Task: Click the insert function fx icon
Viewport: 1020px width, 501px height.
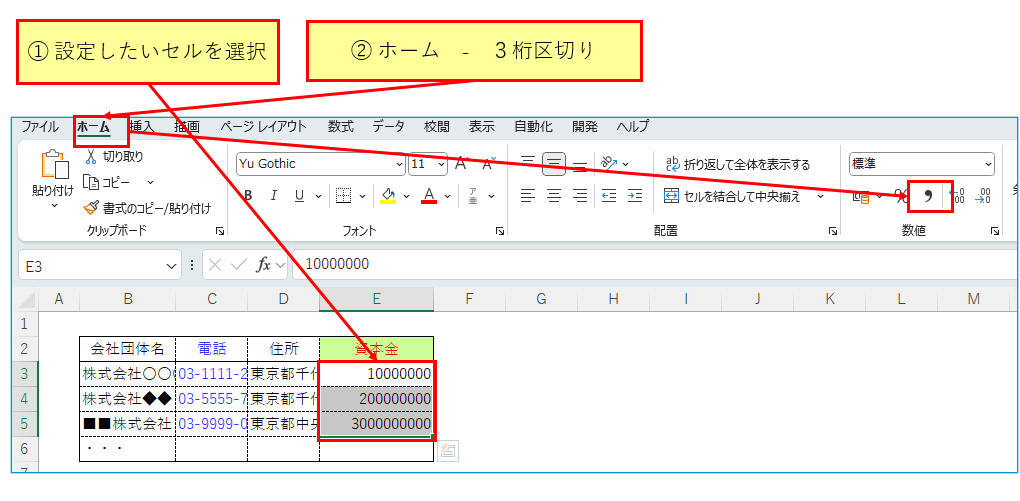Action: pyautogui.click(x=263, y=265)
